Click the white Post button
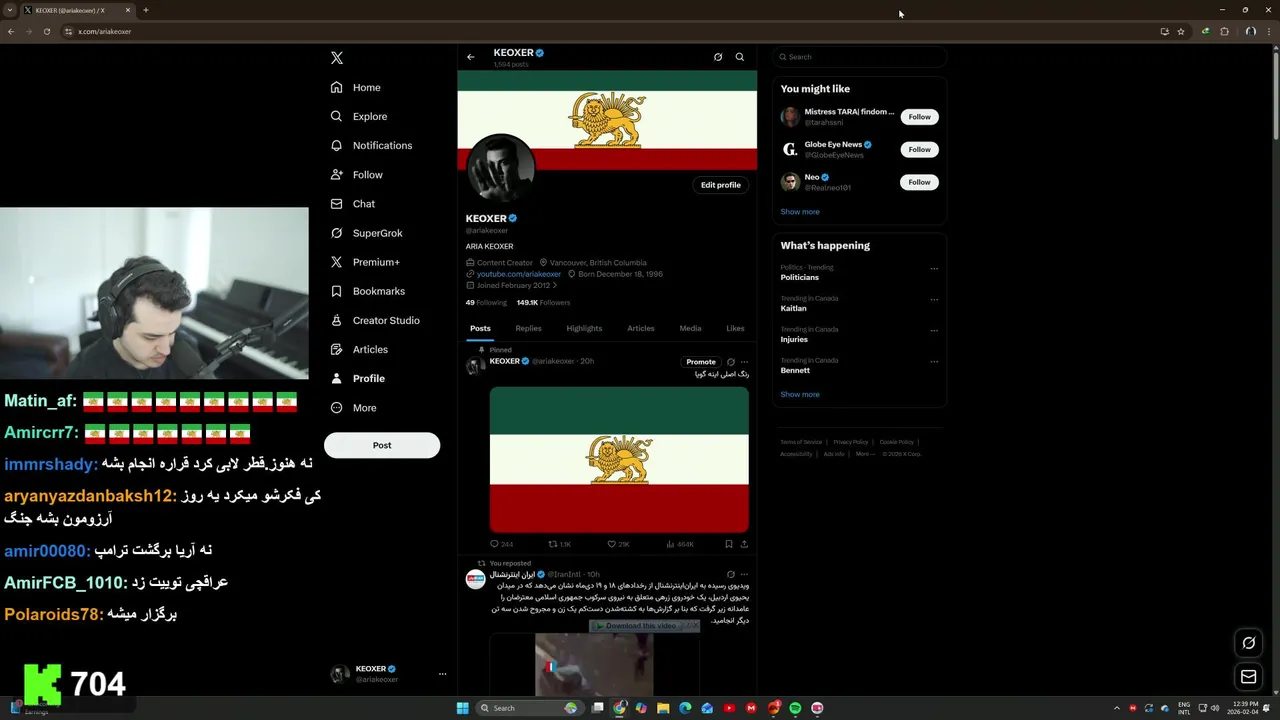 point(382,445)
